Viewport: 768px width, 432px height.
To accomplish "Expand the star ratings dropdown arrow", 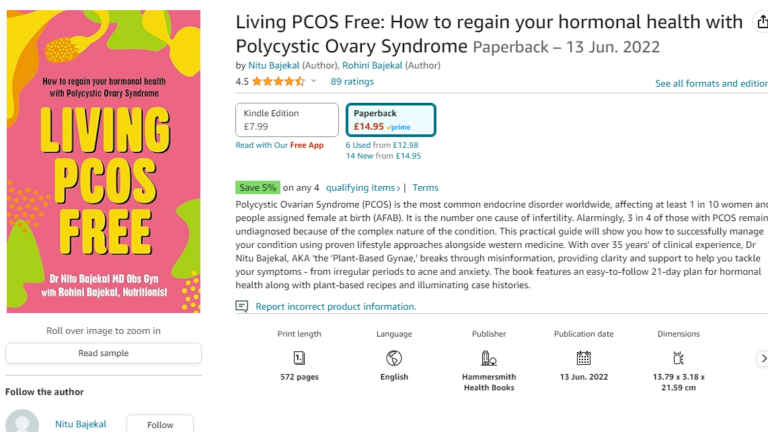I will pos(313,81).
